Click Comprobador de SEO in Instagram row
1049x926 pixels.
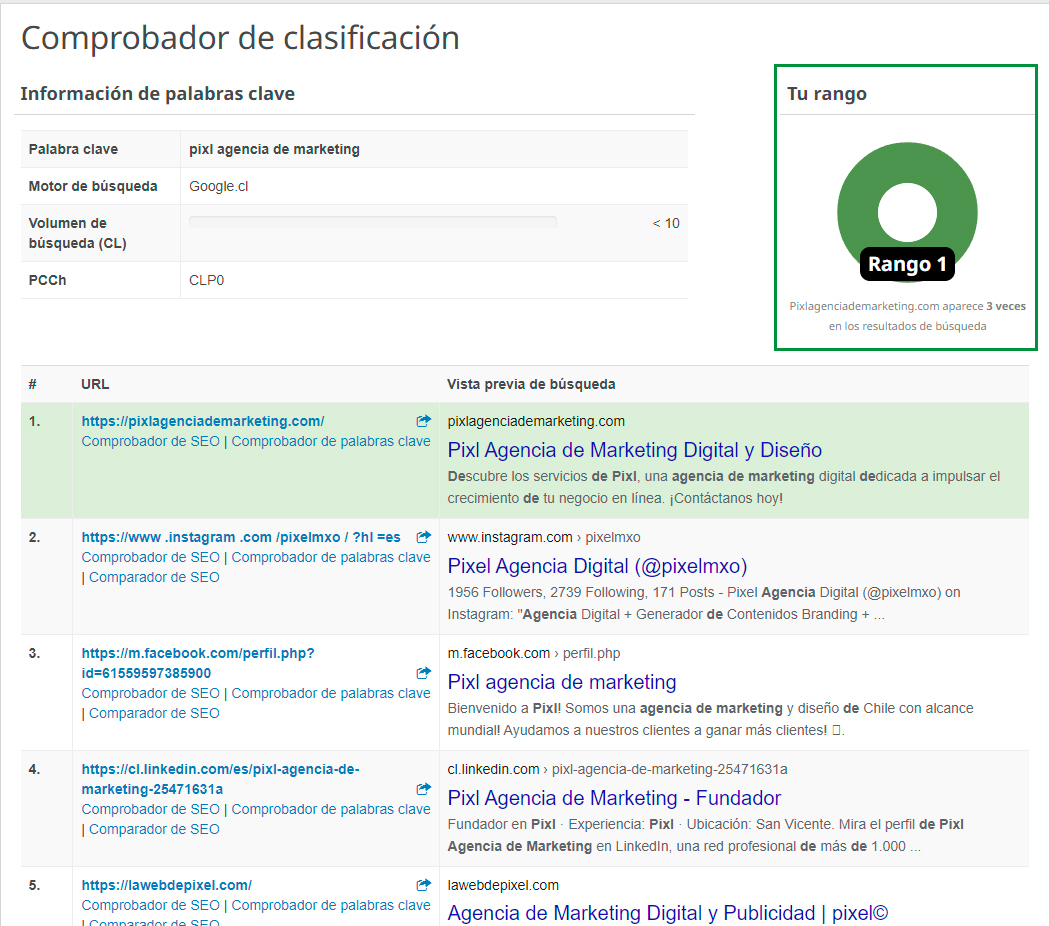pyautogui.click(x=151, y=557)
